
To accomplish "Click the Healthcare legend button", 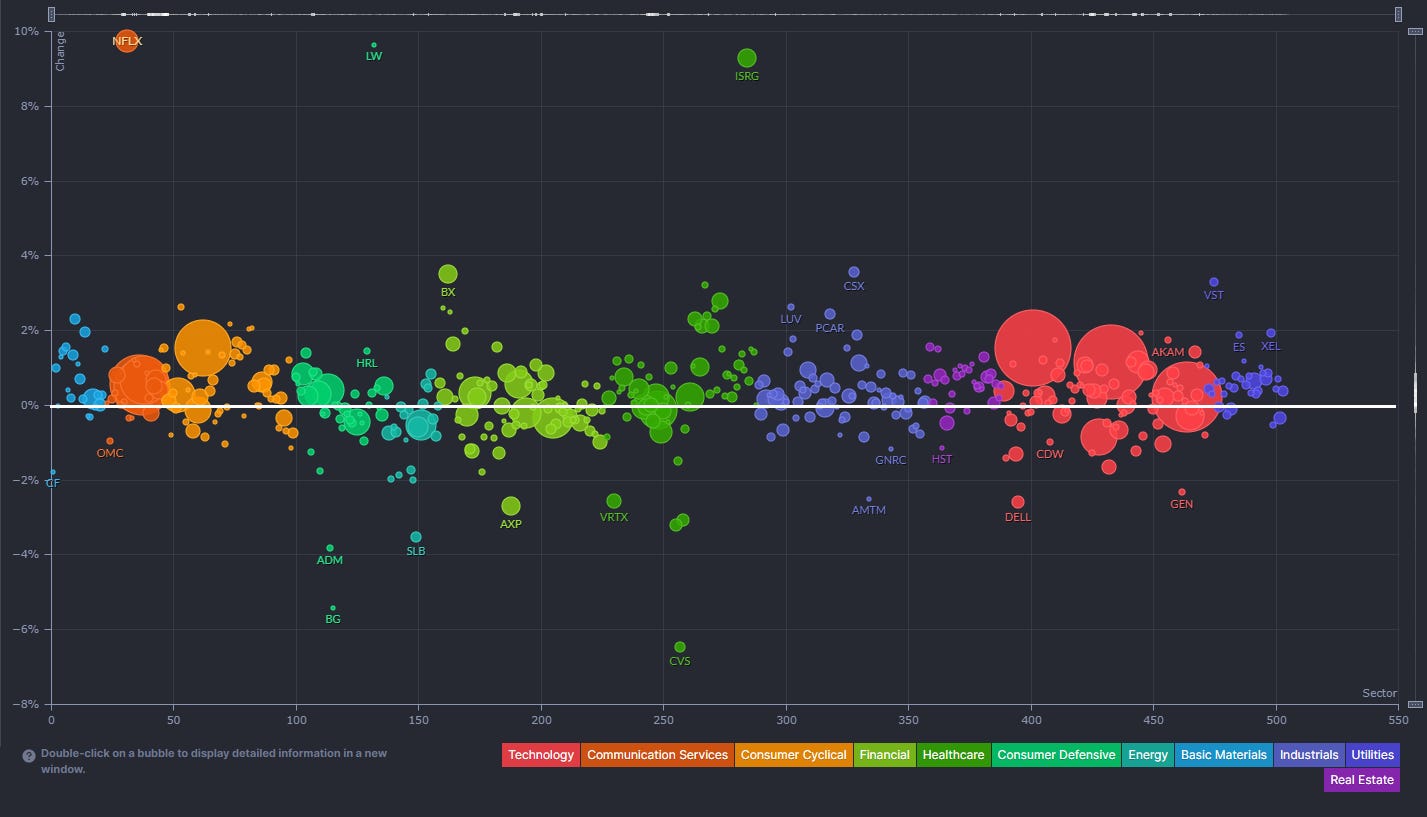I will (953, 755).
